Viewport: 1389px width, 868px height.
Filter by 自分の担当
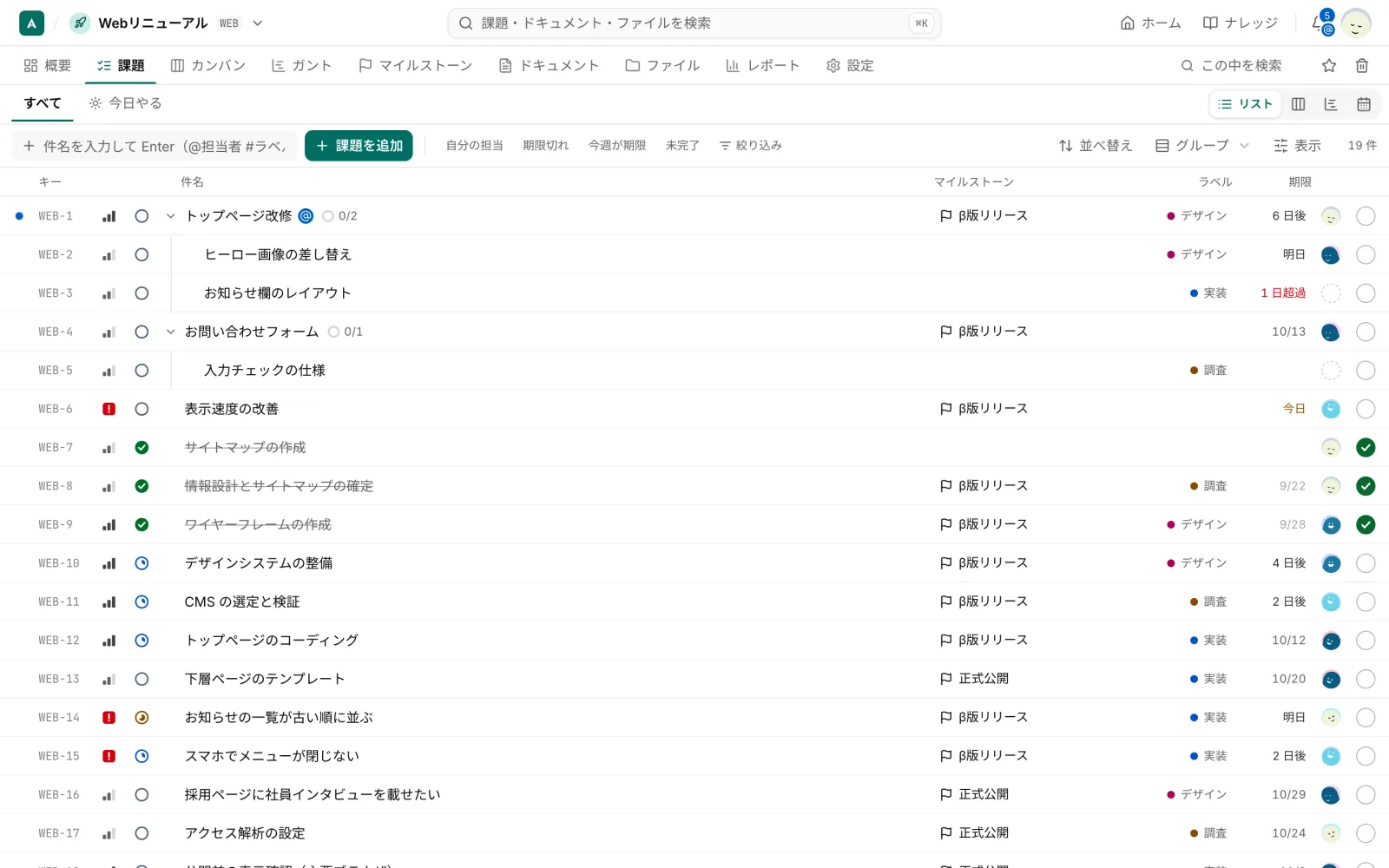474,146
